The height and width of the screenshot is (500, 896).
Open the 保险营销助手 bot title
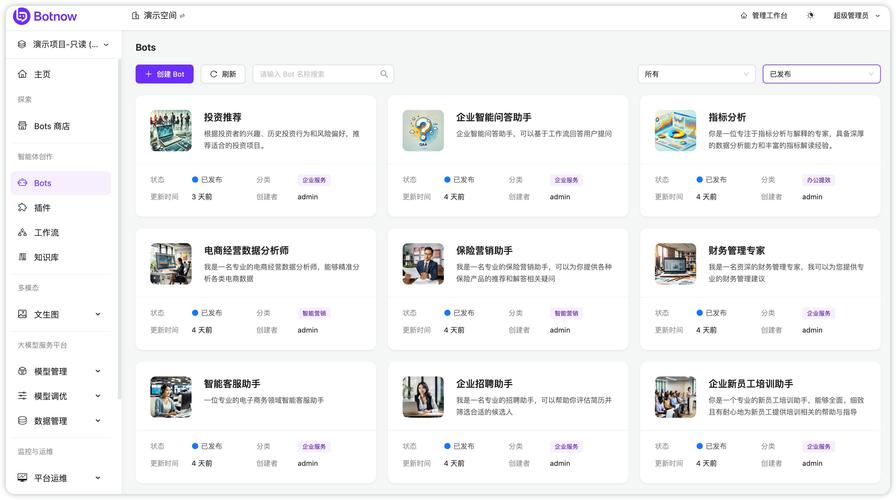484,250
